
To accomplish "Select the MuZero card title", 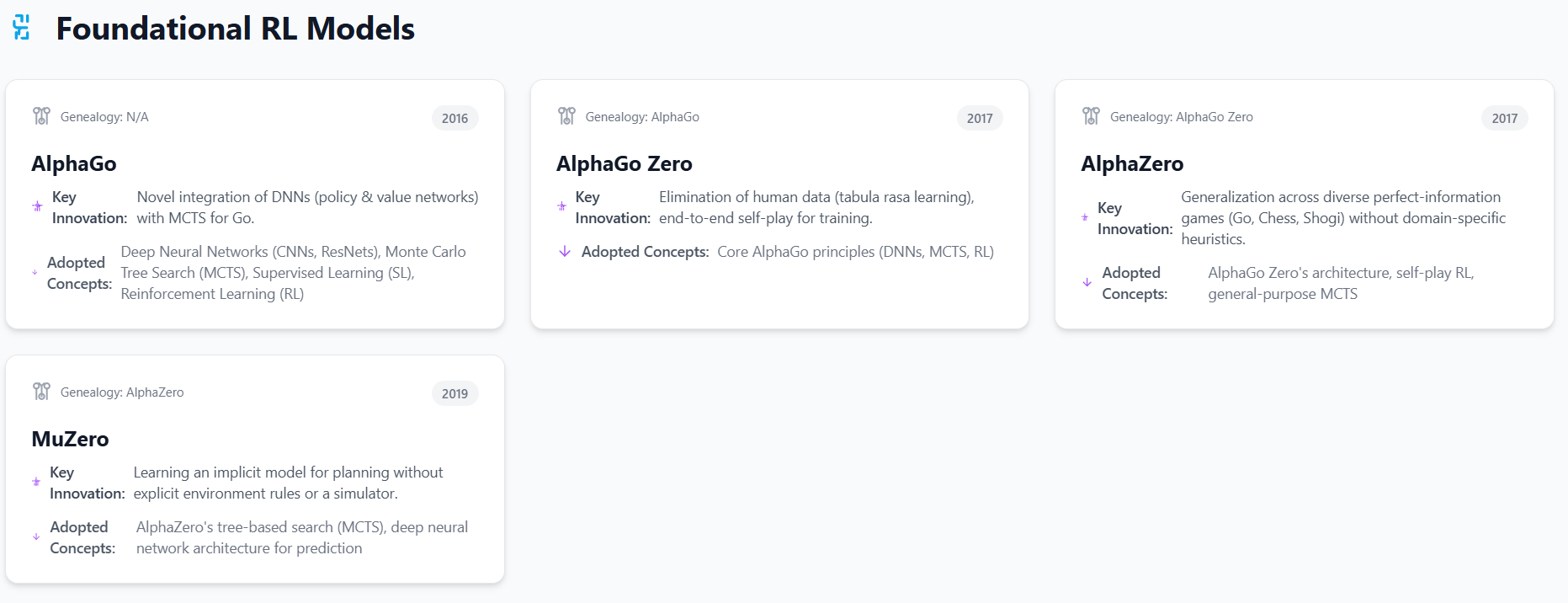I will click(70, 439).
